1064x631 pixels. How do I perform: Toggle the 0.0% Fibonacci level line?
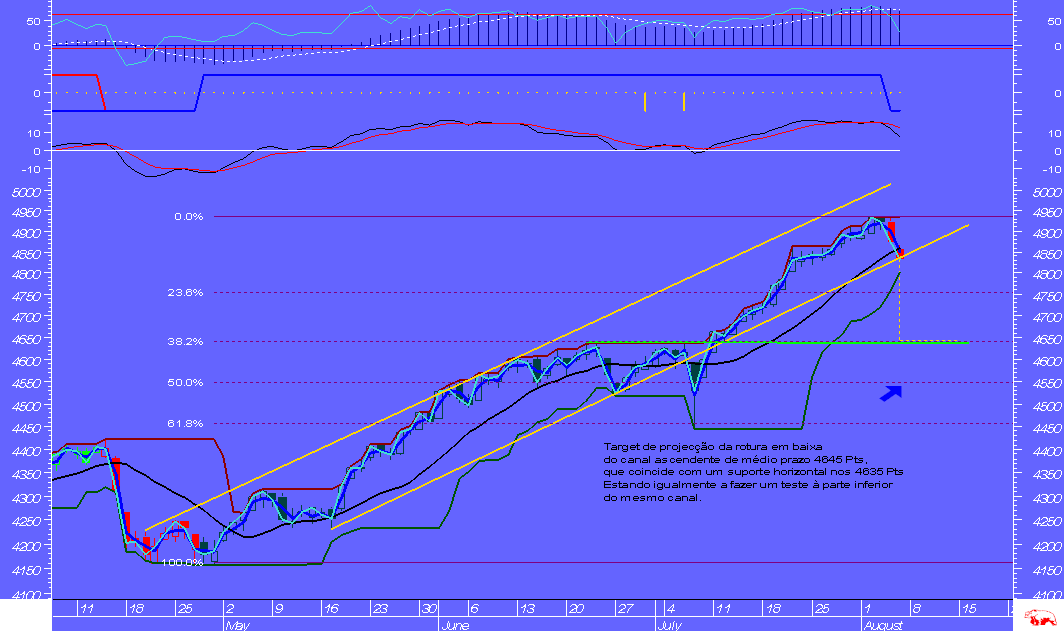[500, 217]
